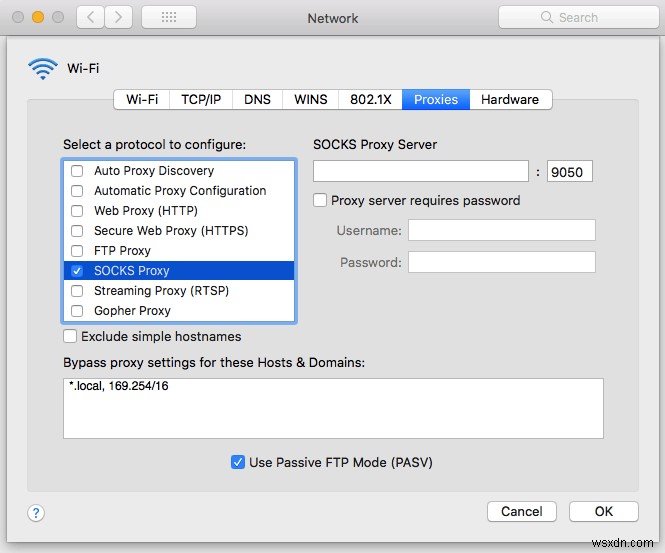
Task: Switch to the Wi-Fi tab
Action: (142, 100)
